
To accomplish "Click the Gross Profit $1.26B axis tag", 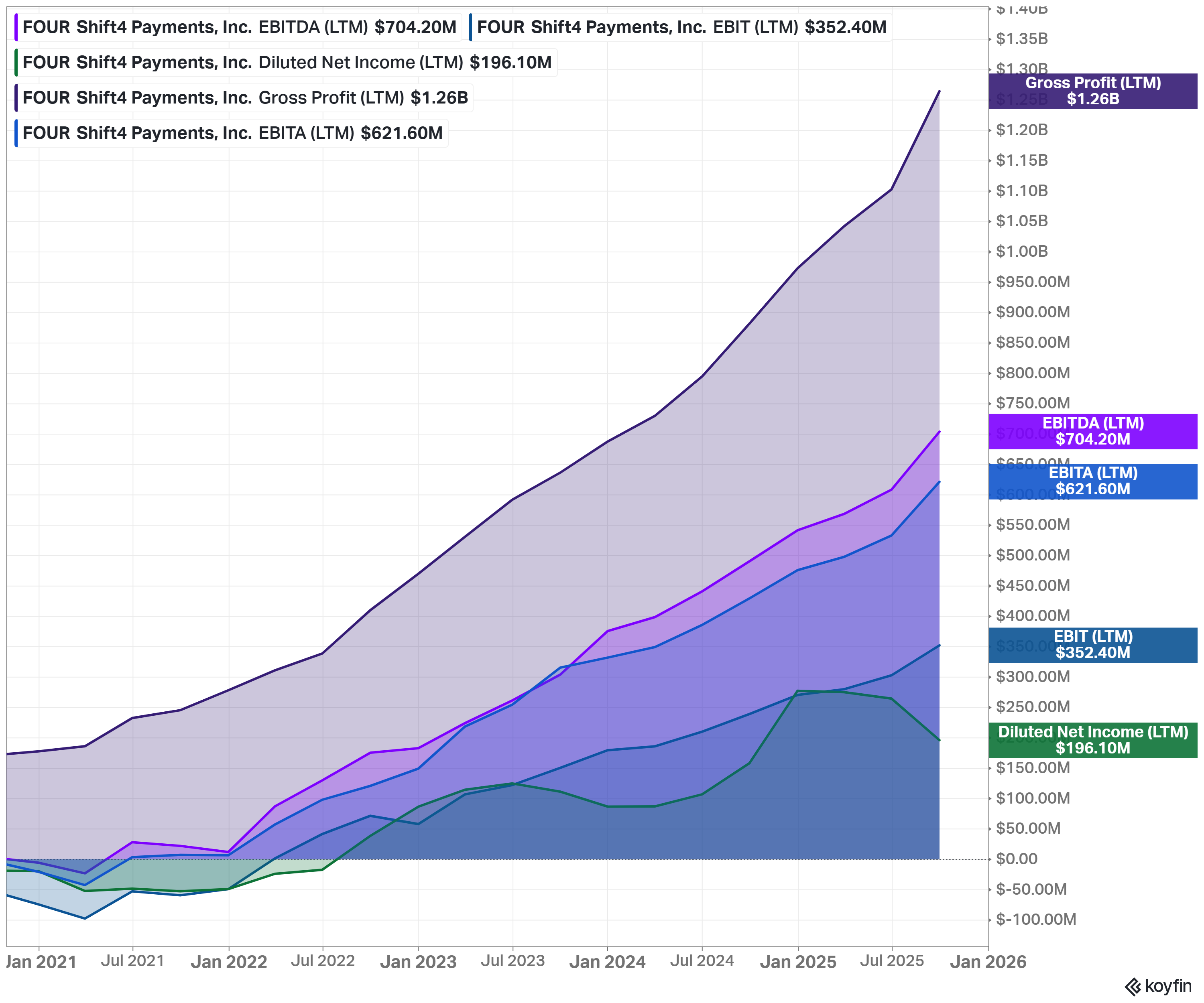I will [x=1093, y=91].
